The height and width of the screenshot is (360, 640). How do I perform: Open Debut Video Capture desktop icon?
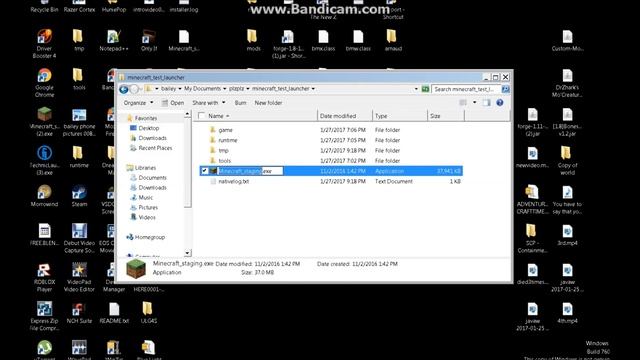coord(79,238)
